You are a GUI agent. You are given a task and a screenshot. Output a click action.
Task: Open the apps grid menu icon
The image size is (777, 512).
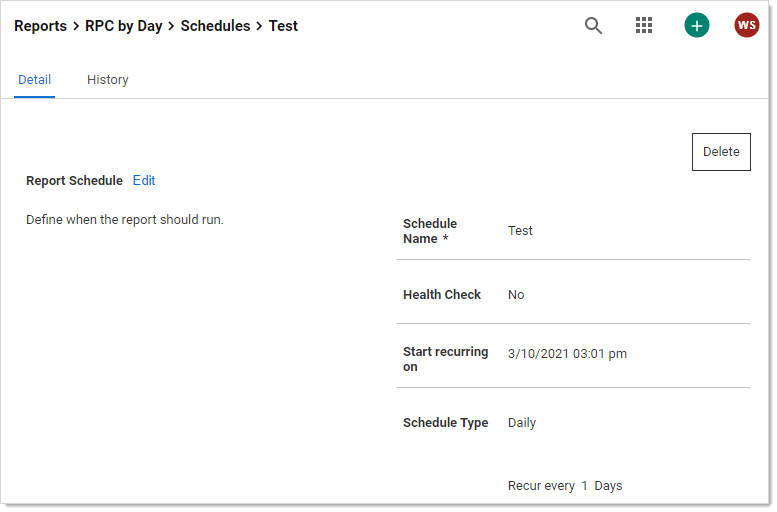click(644, 26)
